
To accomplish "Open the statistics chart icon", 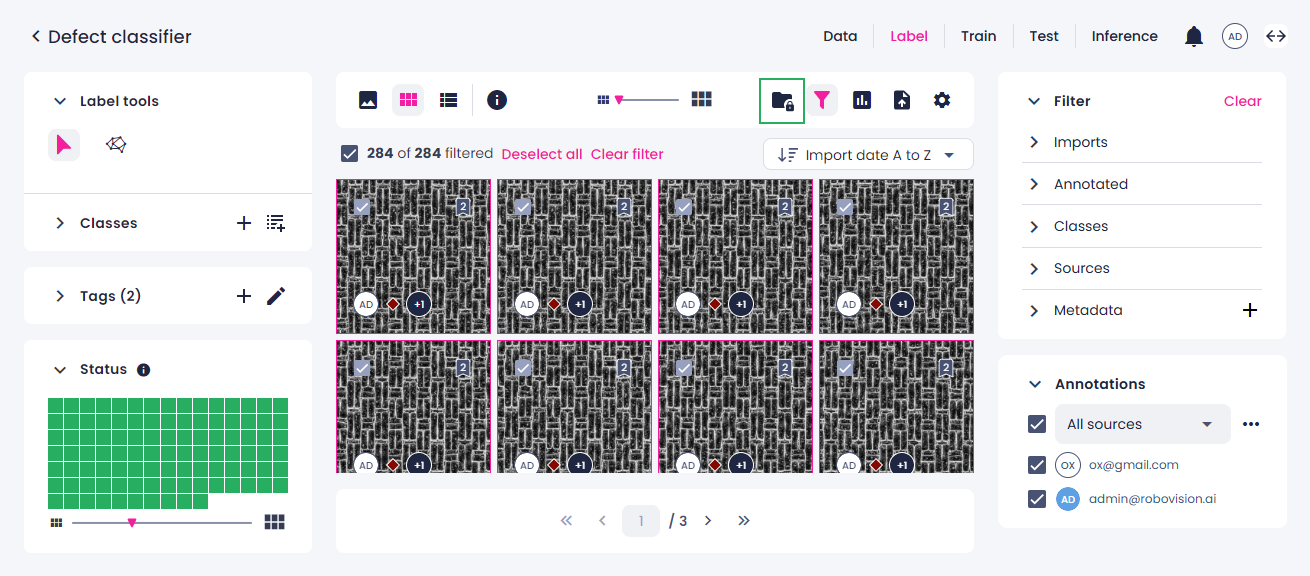I will point(862,100).
